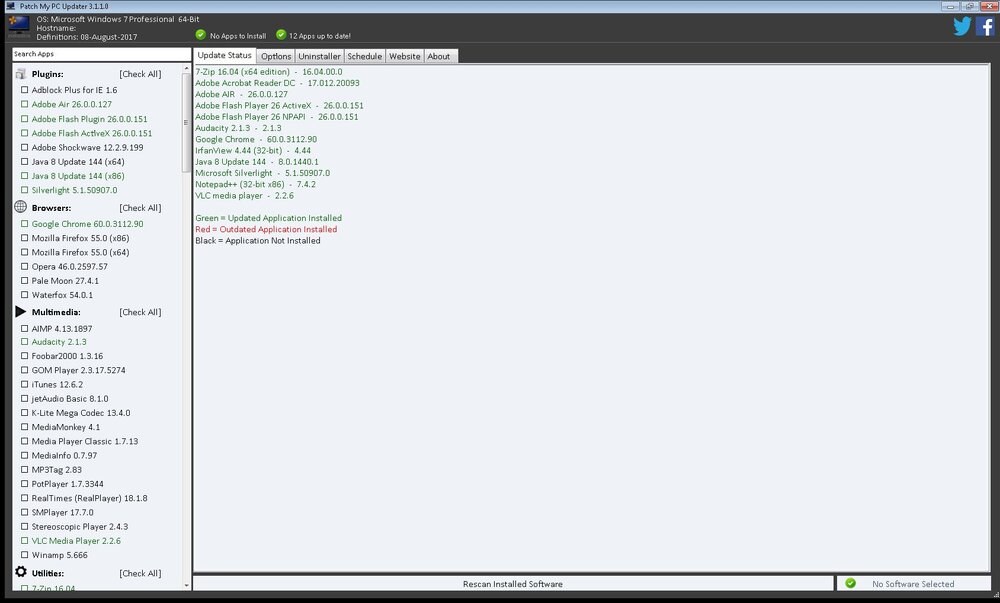Click the red Outdated Application Installed legend
The width and height of the screenshot is (1000, 603).
point(266,229)
